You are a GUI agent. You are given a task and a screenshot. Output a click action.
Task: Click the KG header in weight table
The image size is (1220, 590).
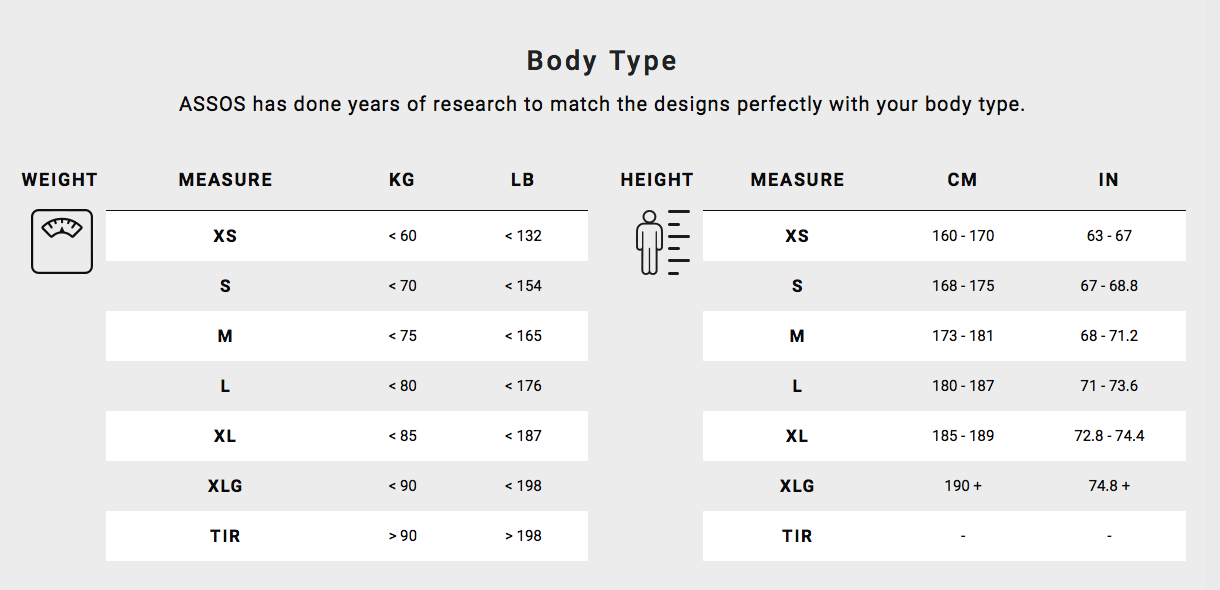pyautogui.click(x=402, y=180)
